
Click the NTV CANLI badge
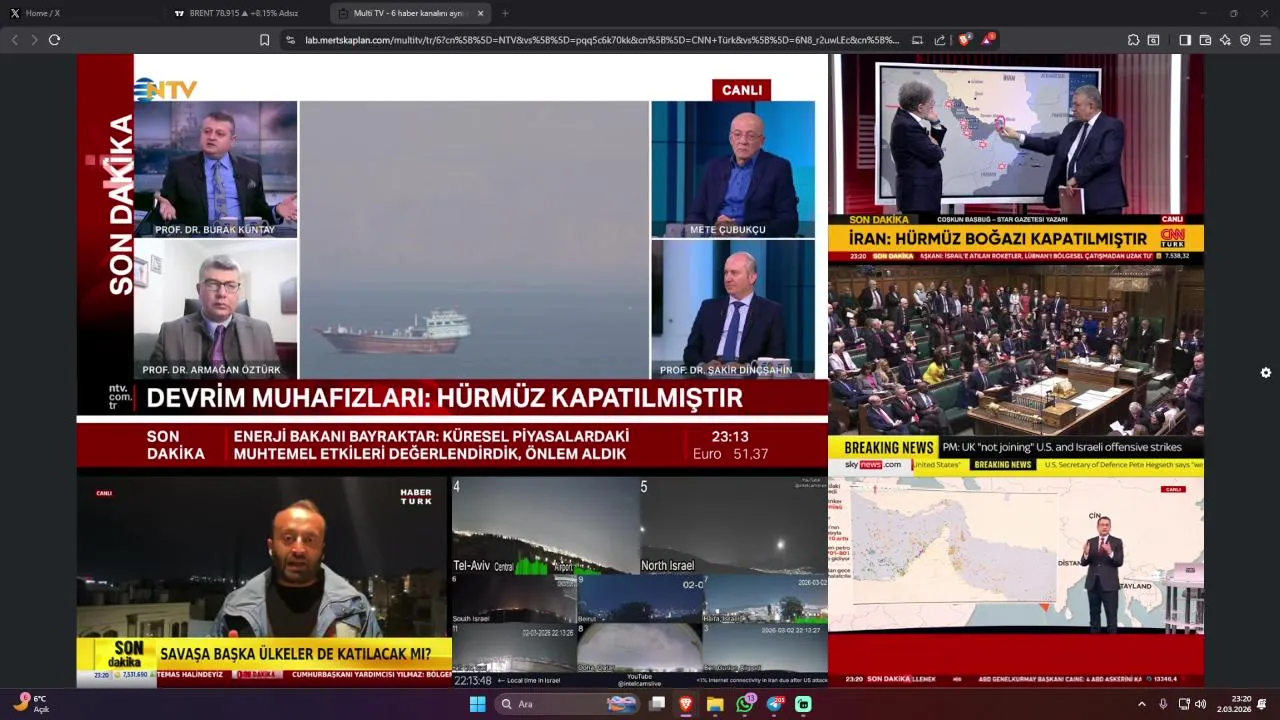(x=742, y=90)
